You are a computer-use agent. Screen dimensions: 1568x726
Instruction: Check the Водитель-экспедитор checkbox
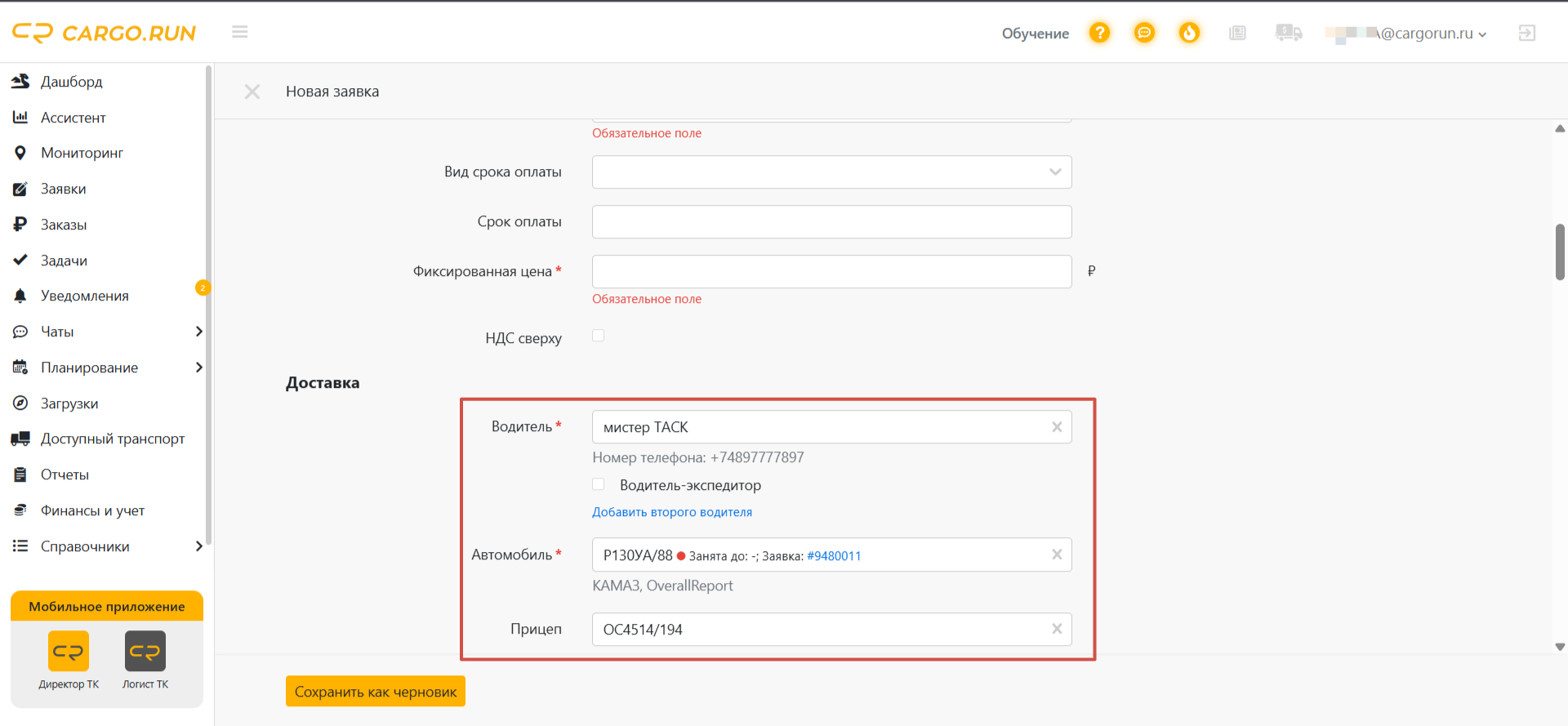(x=599, y=484)
